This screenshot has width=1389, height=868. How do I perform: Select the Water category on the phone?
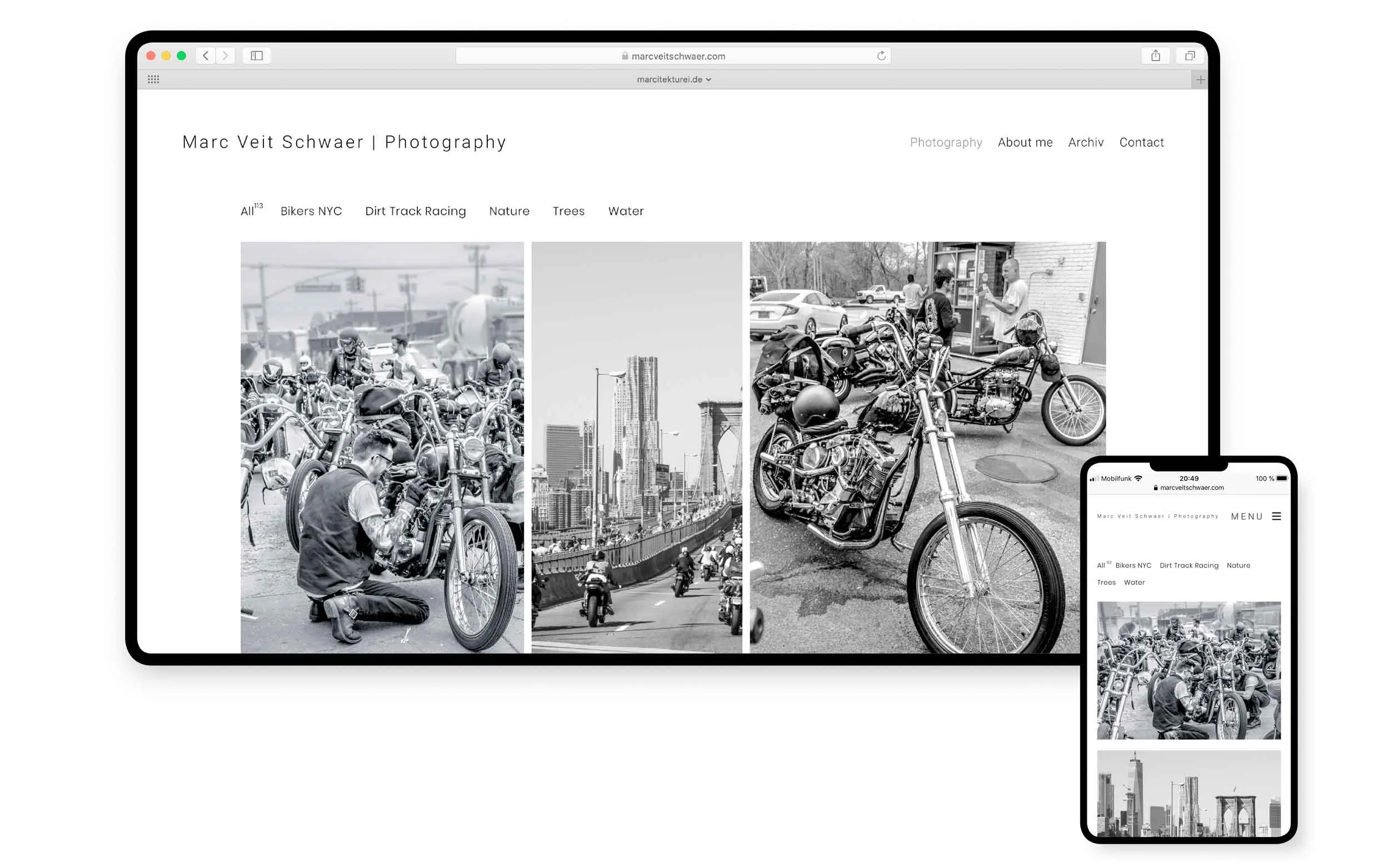[x=1134, y=582]
